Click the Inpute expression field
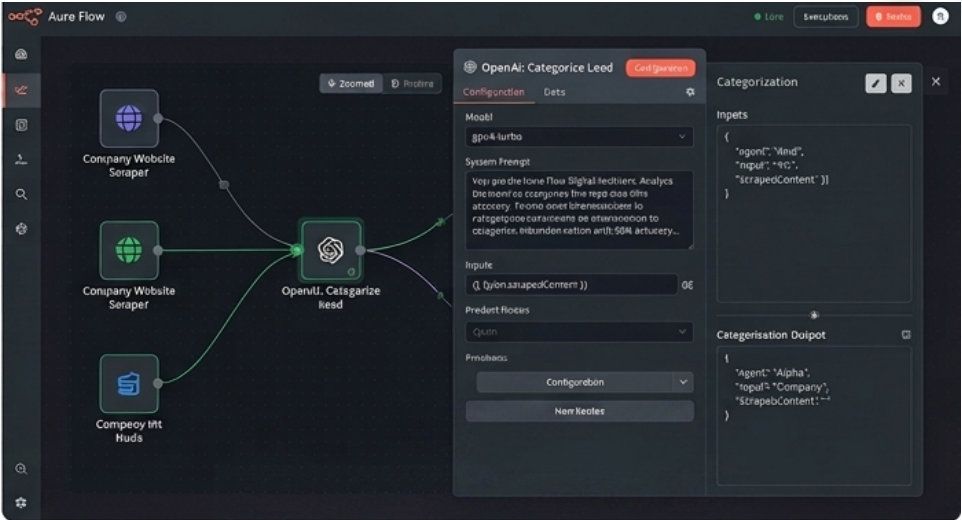962x520 pixels. click(x=572, y=285)
